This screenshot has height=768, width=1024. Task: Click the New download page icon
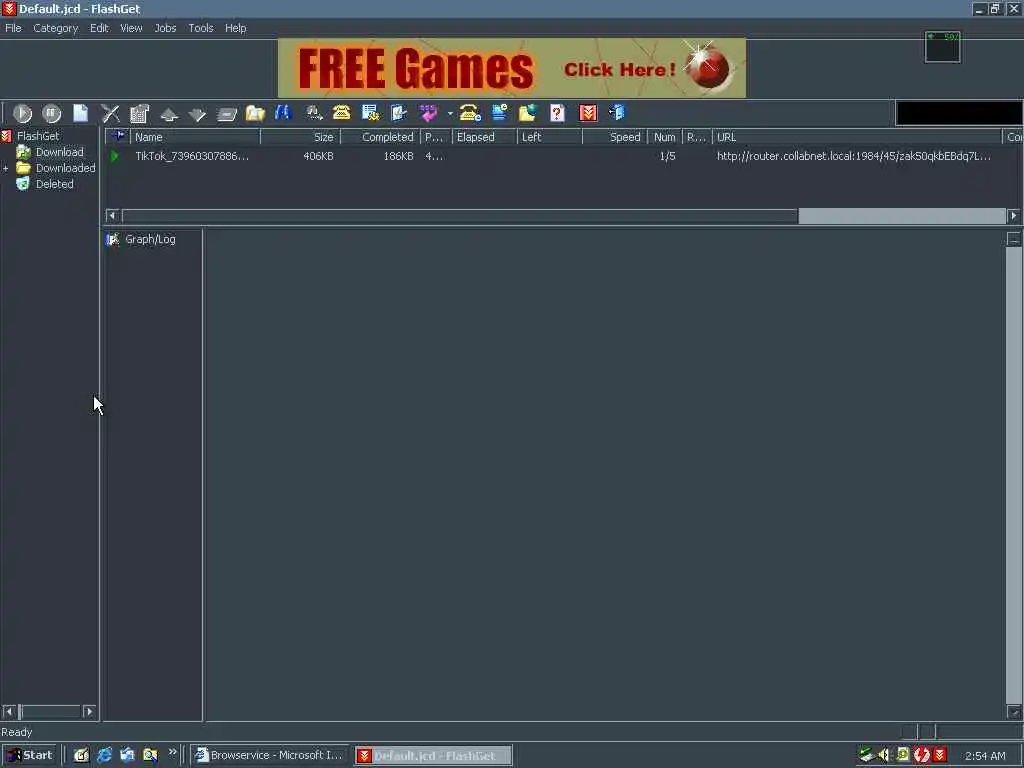click(x=80, y=113)
